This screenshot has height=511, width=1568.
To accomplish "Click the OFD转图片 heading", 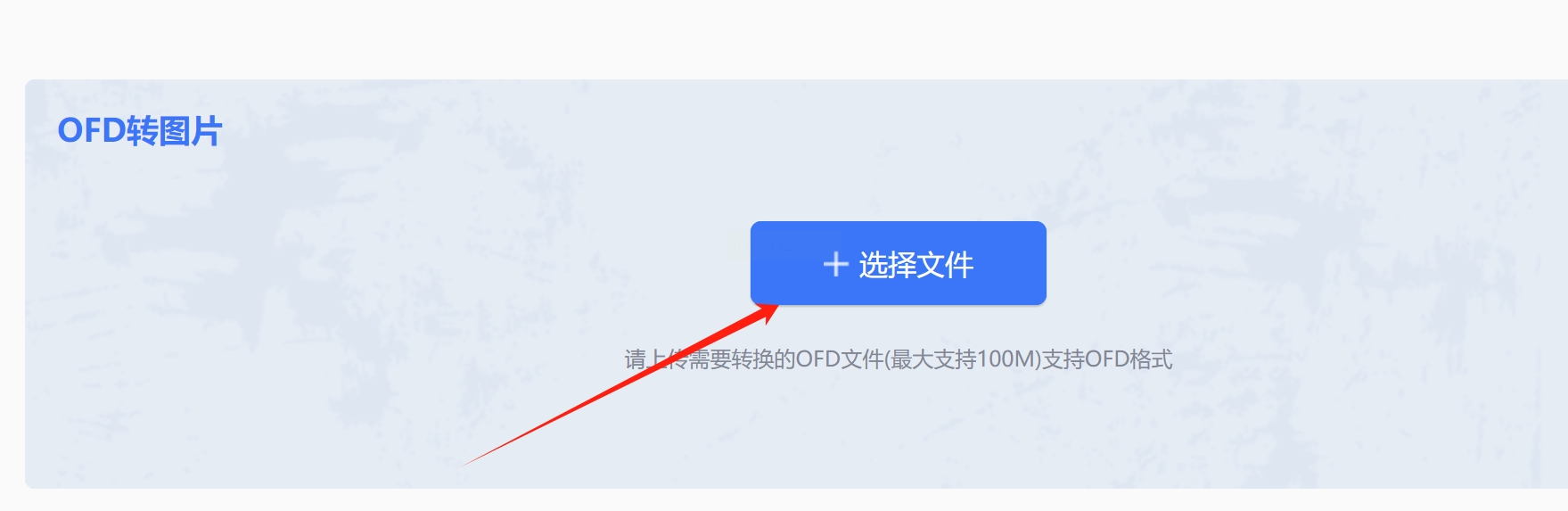I will coord(140,131).
